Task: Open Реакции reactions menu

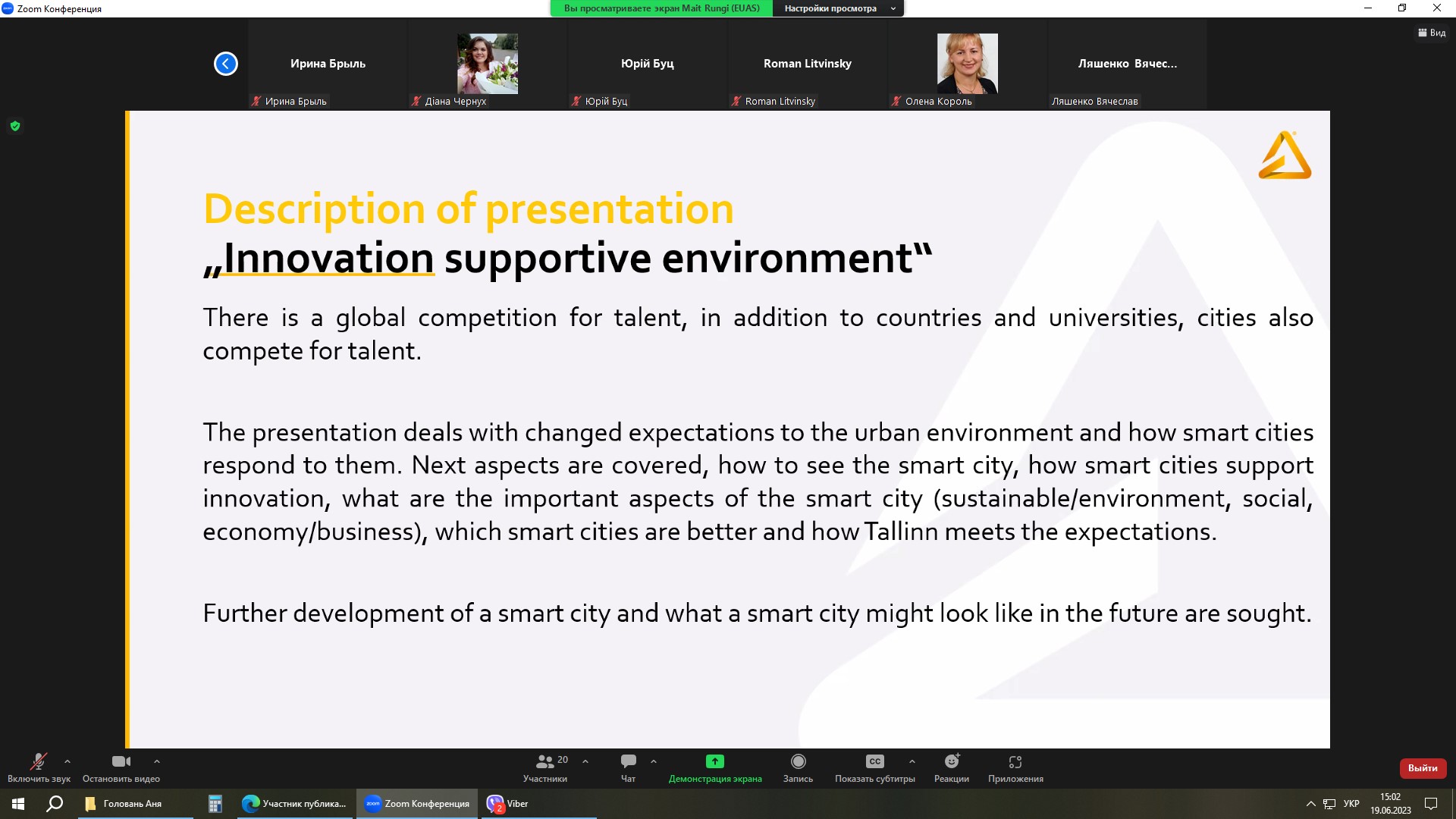Action: [x=952, y=767]
